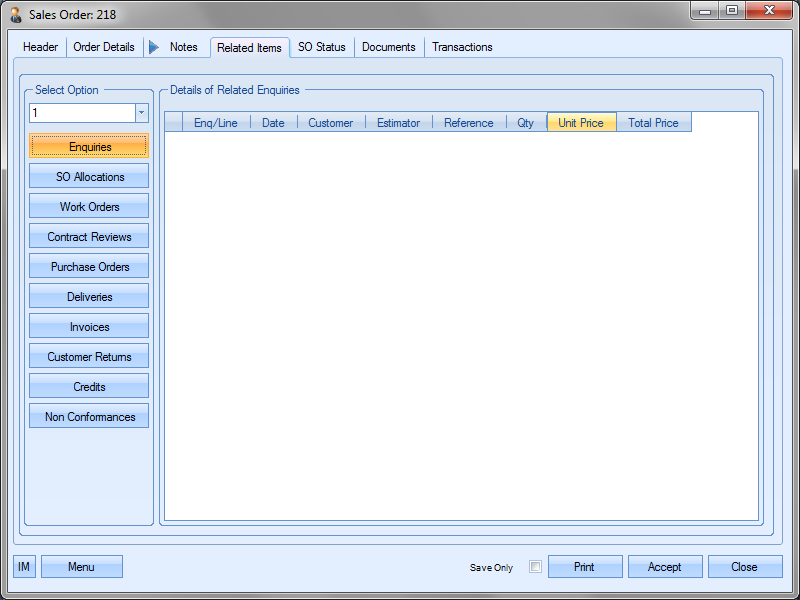Image resolution: width=800 pixels, height=600 pixels.
Task: Go to the Documents tab
Action: (388, 47)
